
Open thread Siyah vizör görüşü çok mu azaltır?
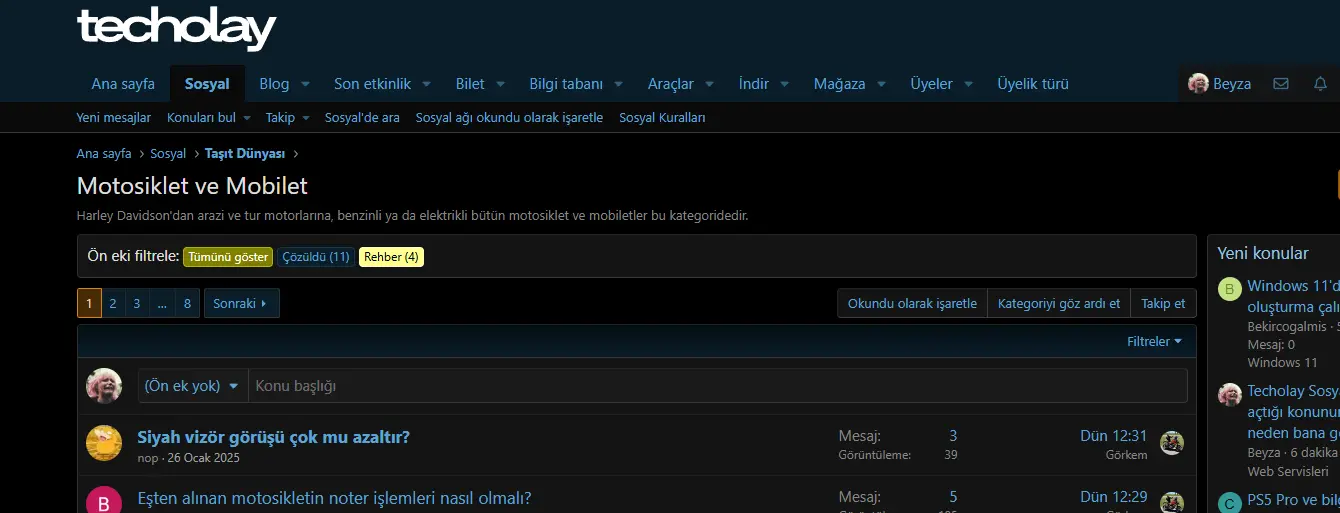(273, 437)
